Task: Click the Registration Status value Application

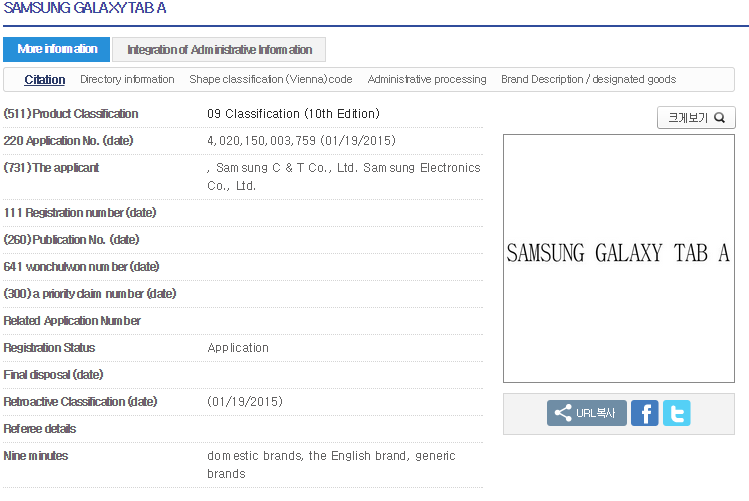Action: point(238,348)
